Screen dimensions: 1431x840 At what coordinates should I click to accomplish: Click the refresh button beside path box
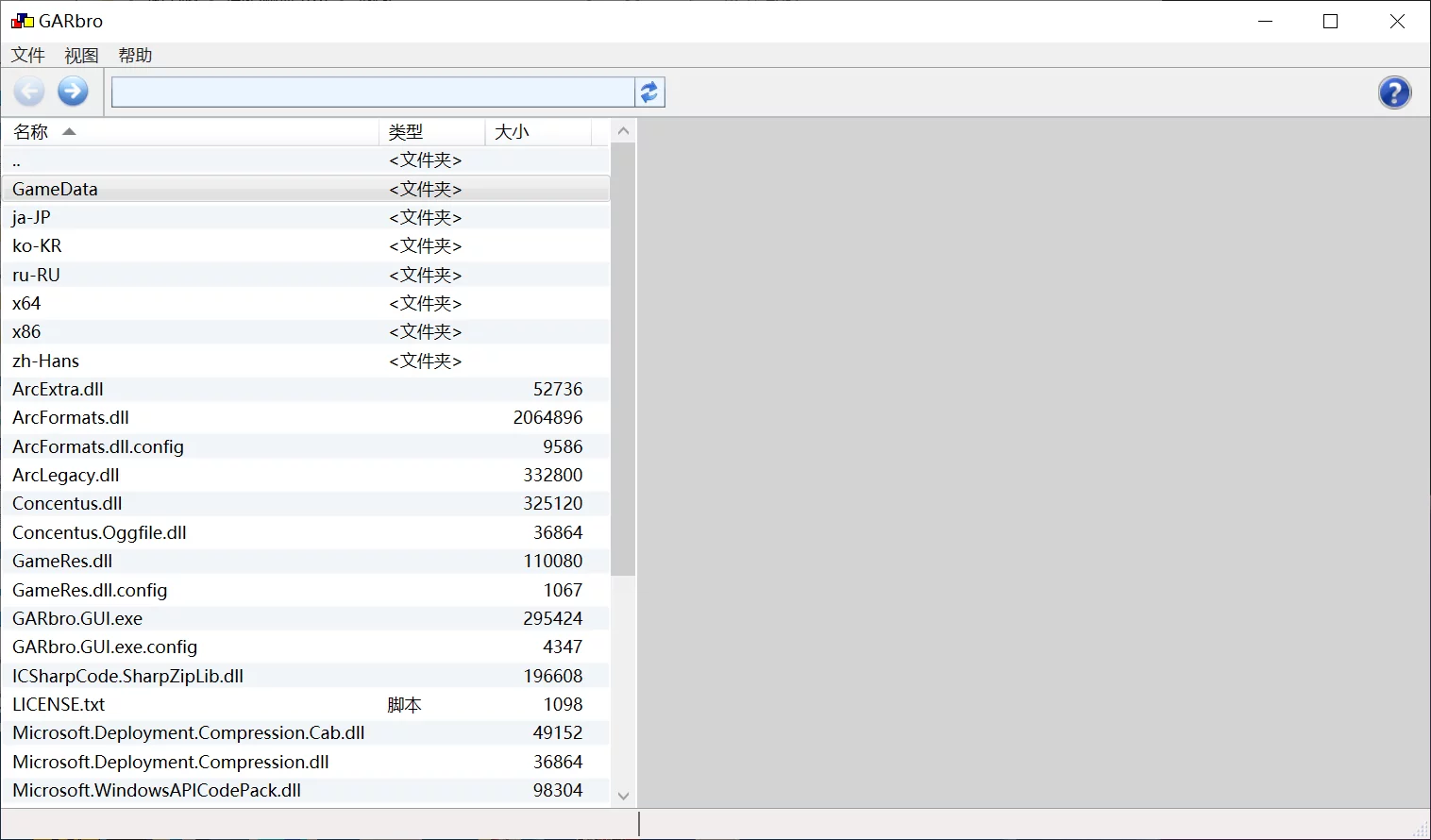649,92
